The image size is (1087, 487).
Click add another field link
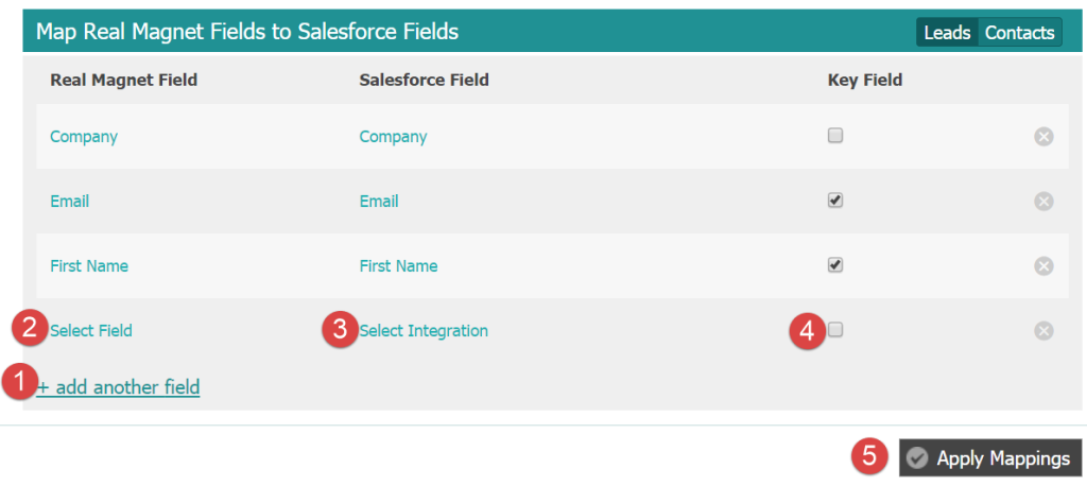click(x=118, y=387)
